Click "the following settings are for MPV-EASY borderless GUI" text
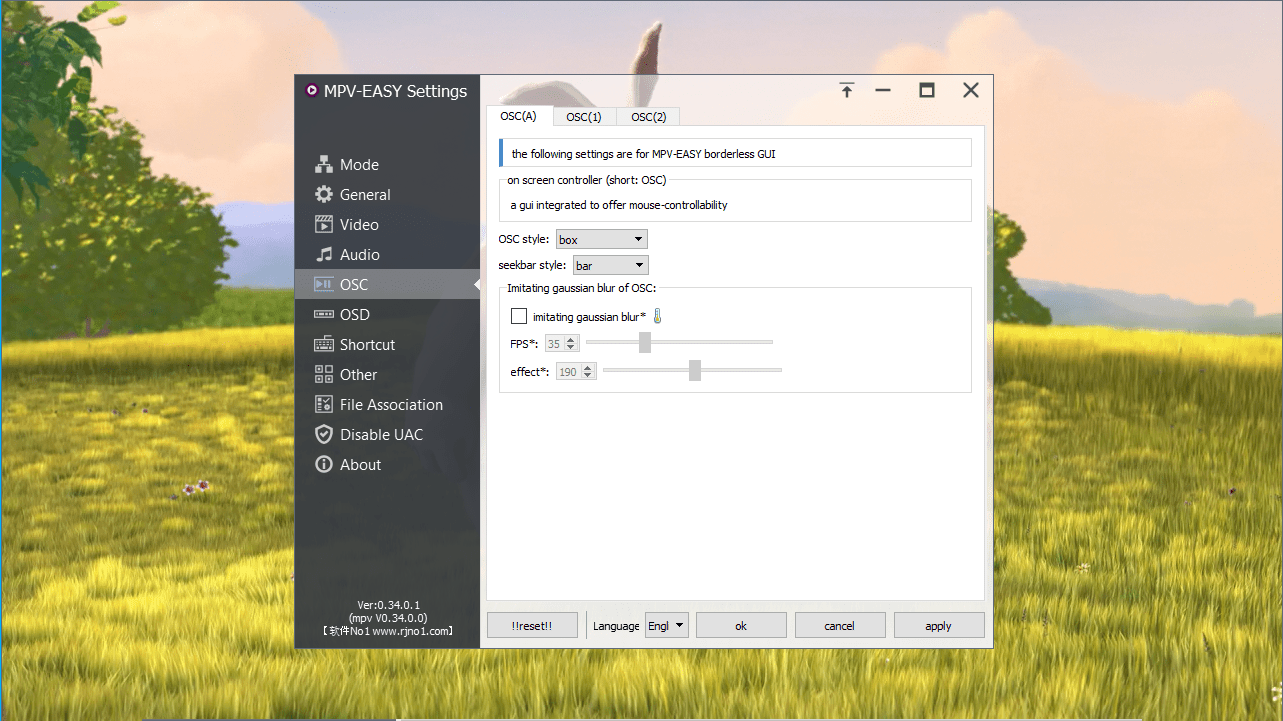 pyautogui.click(x=643, y=154)
